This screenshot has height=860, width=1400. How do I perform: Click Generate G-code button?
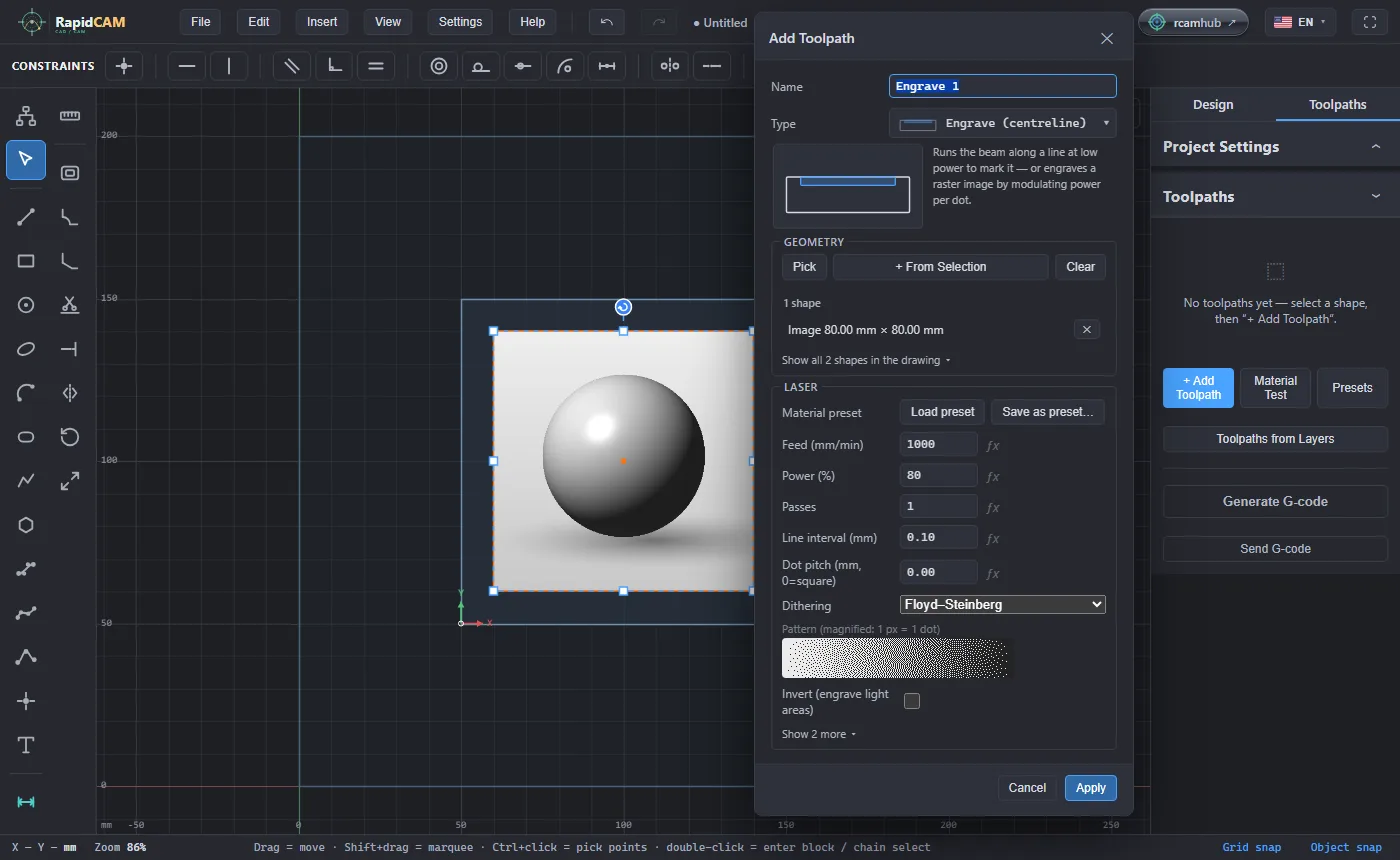point(1275,501)
